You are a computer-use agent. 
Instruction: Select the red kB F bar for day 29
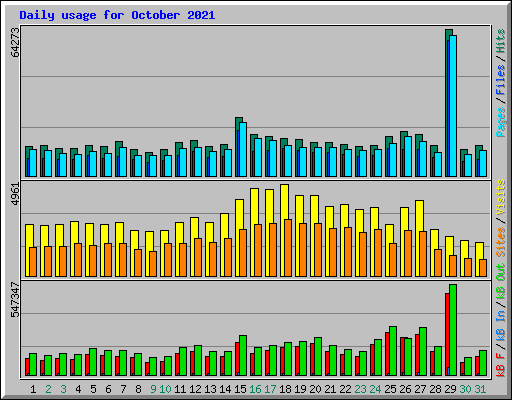point(447,335)
